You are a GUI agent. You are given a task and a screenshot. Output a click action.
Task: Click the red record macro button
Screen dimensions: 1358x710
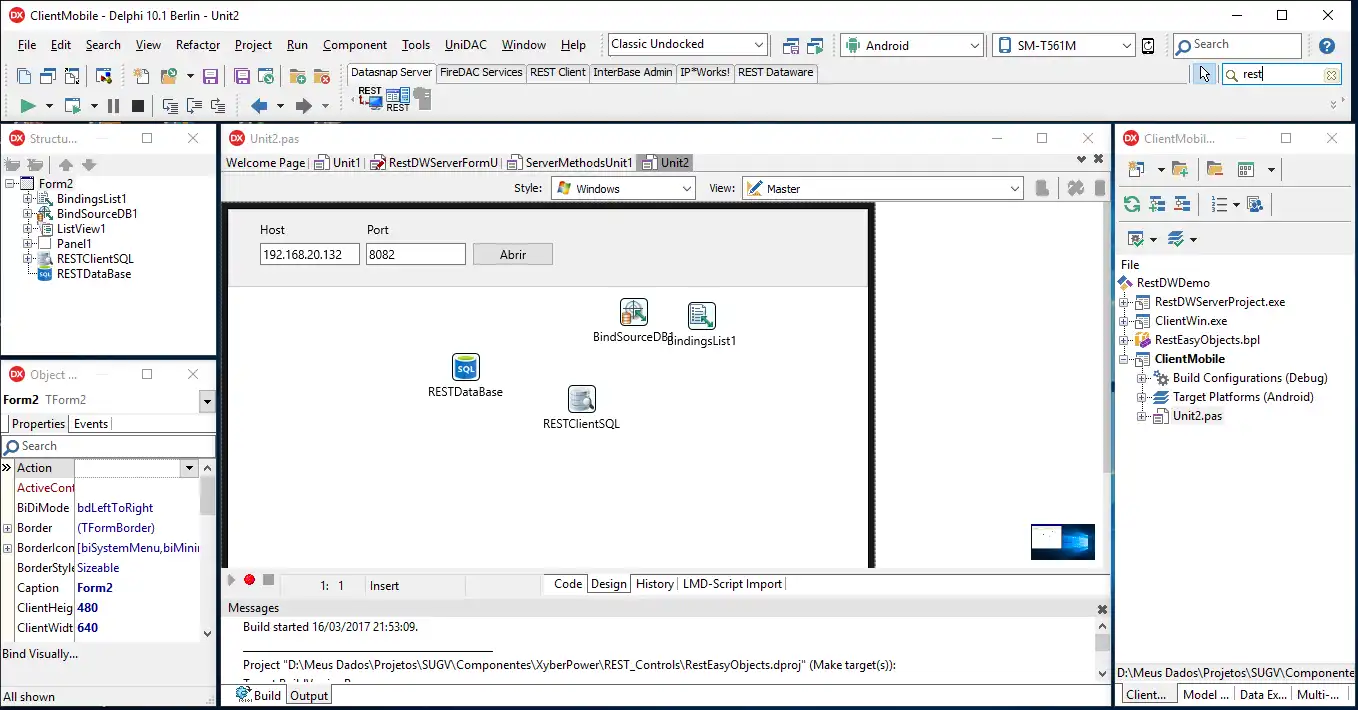tap(249, 580)
